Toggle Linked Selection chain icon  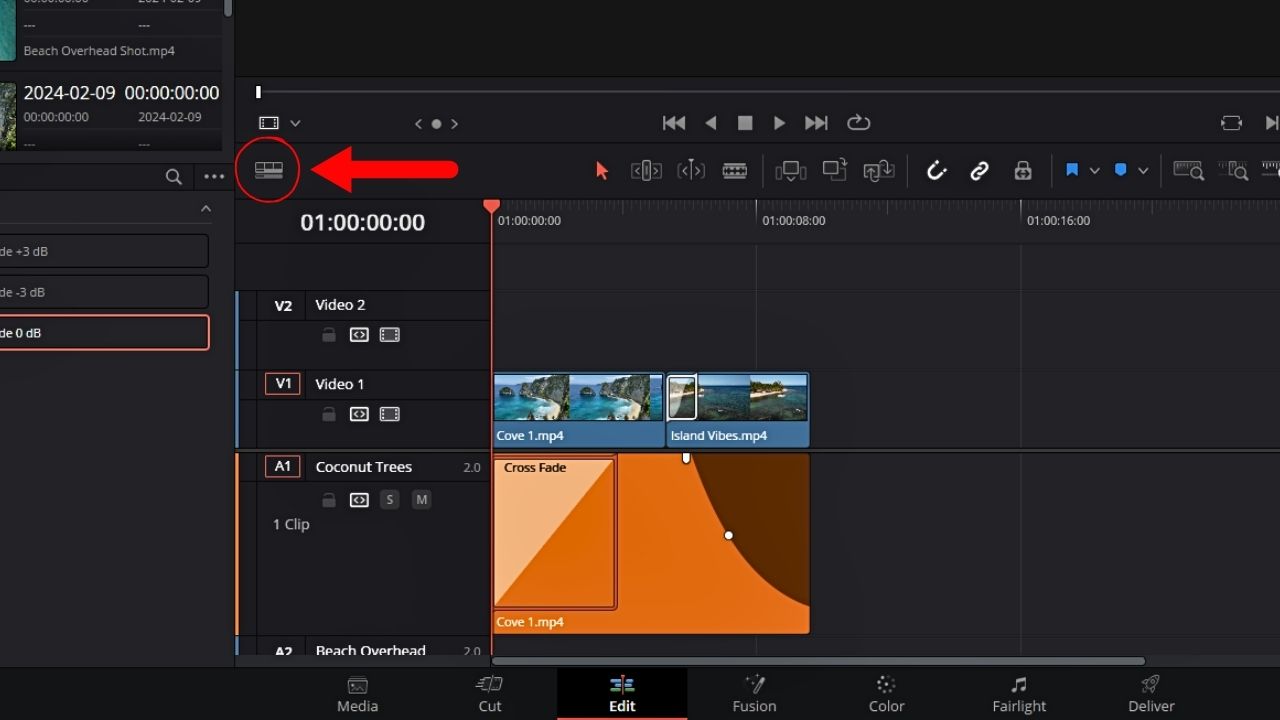click(x=979, y=170)
